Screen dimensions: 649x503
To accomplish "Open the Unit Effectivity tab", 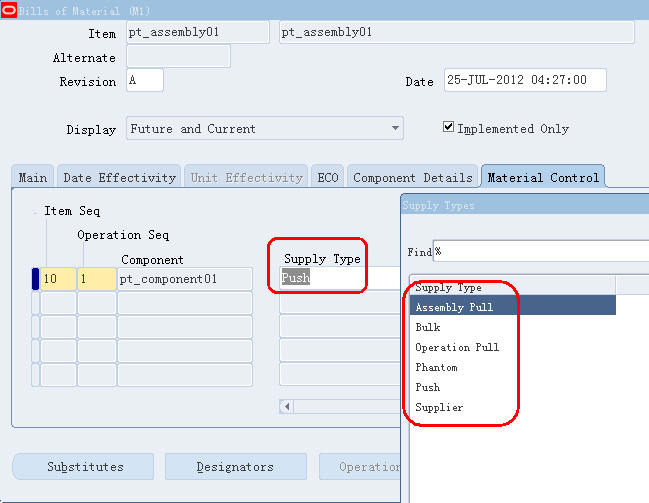I will 246,178.
